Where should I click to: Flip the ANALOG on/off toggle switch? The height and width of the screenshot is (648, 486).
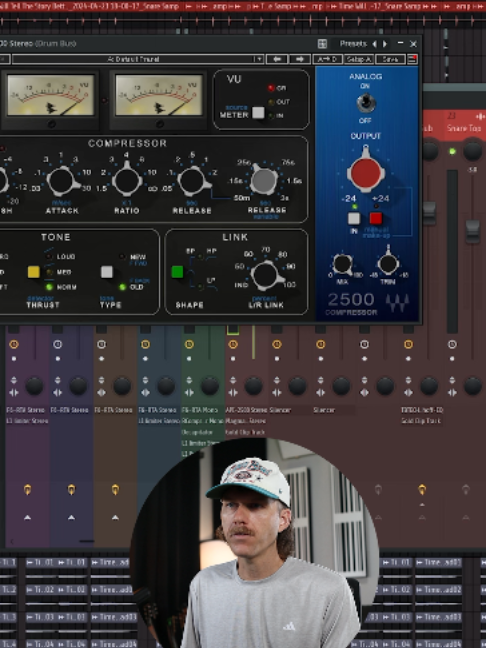click(366, 103)
